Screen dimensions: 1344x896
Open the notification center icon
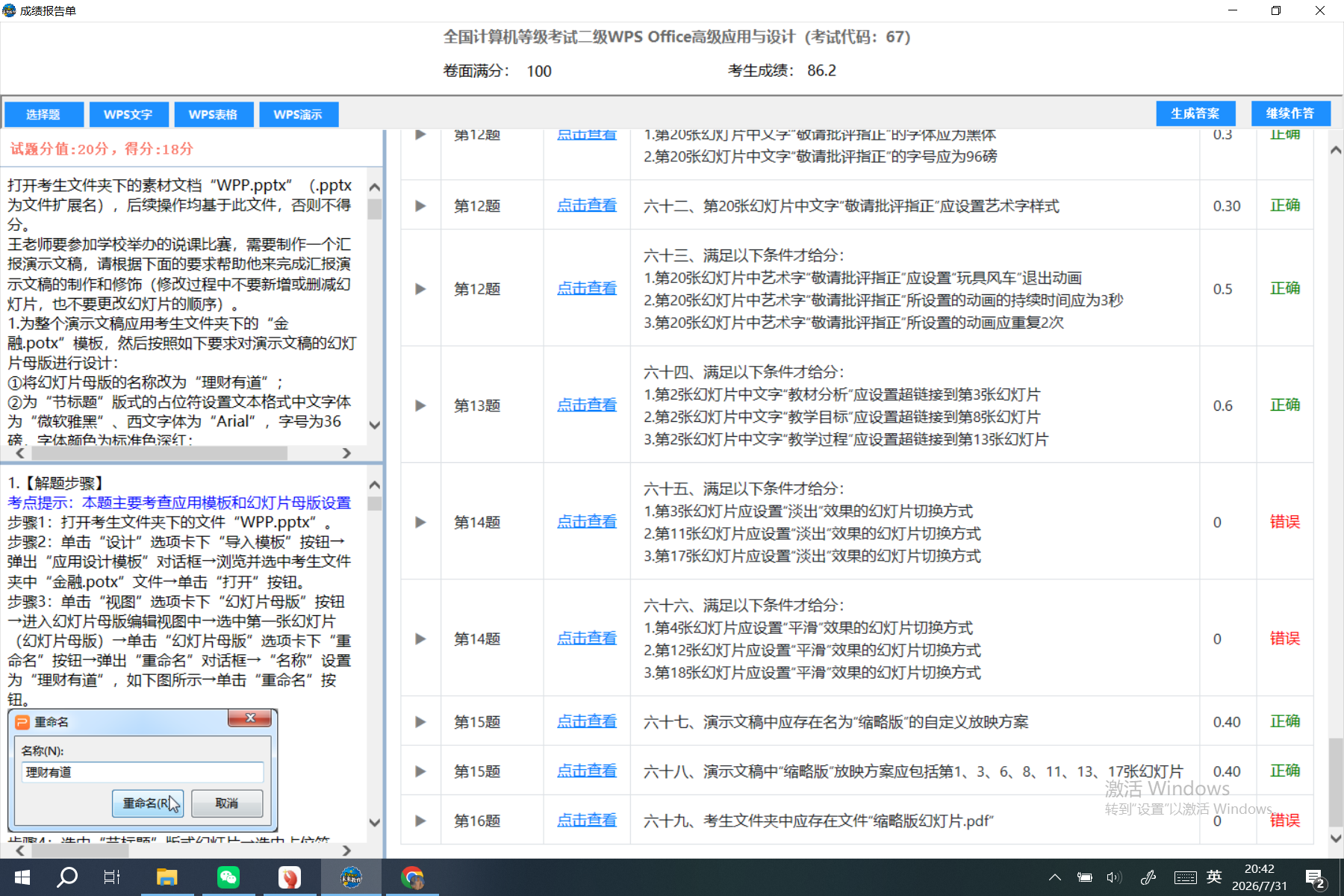pos(1316,878)
